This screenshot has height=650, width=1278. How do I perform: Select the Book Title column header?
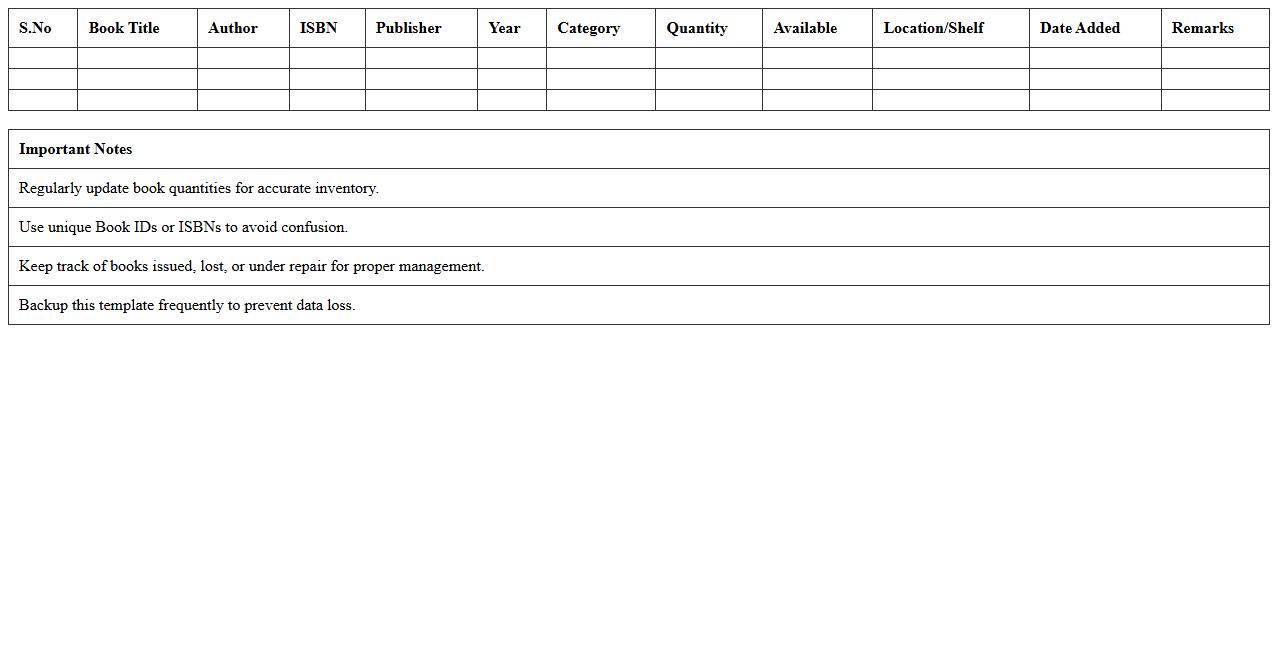[124, 28]
